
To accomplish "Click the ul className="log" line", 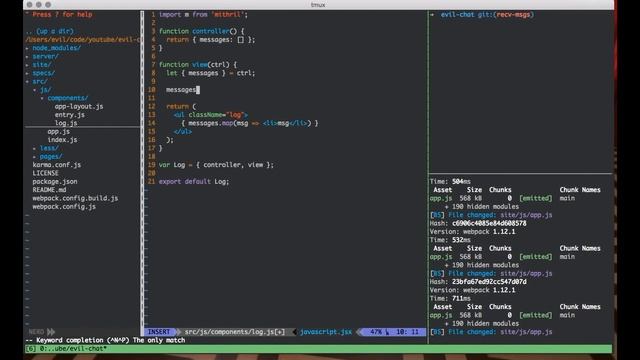I will [211, 115].
